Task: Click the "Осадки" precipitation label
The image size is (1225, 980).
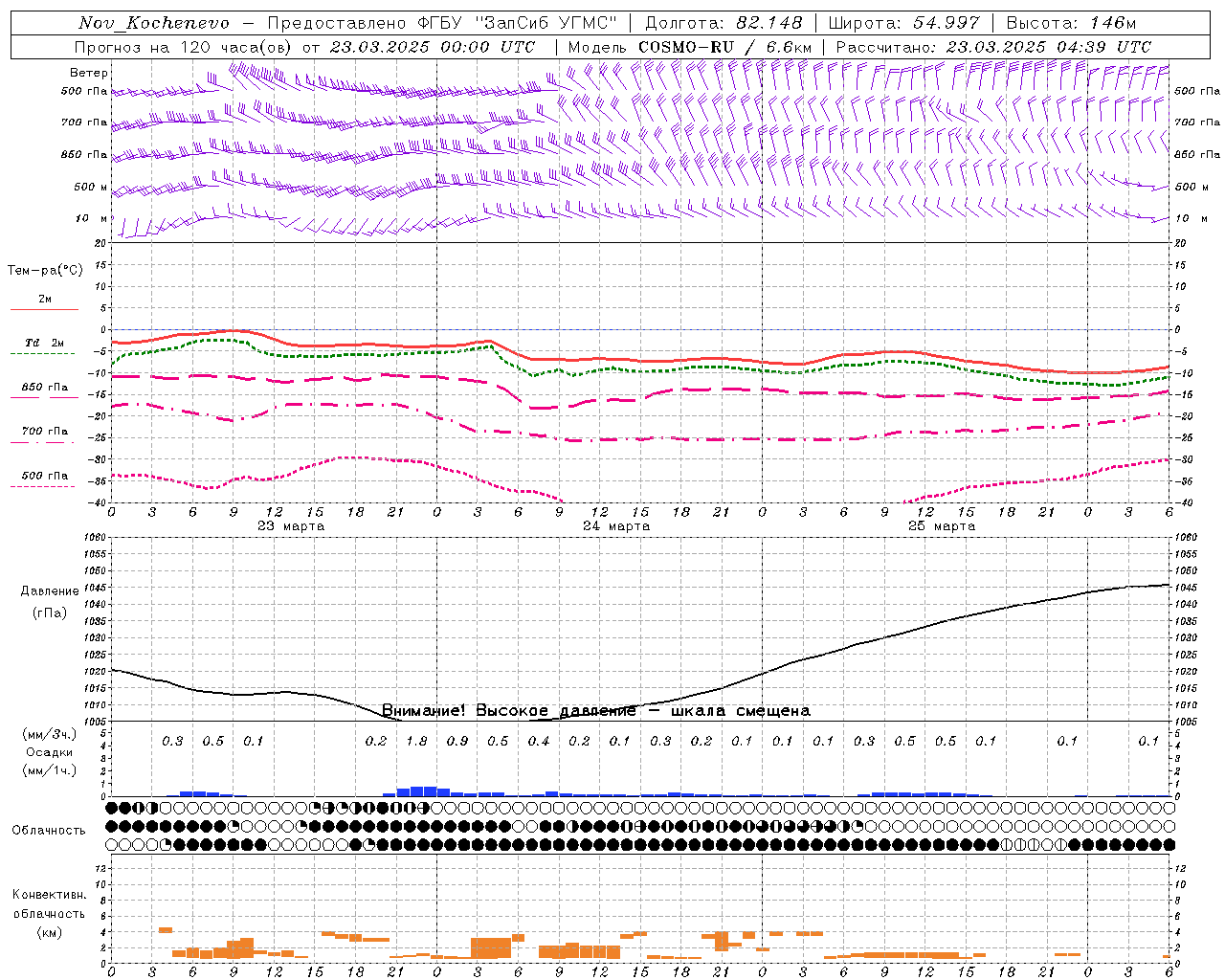Action: 49,752
